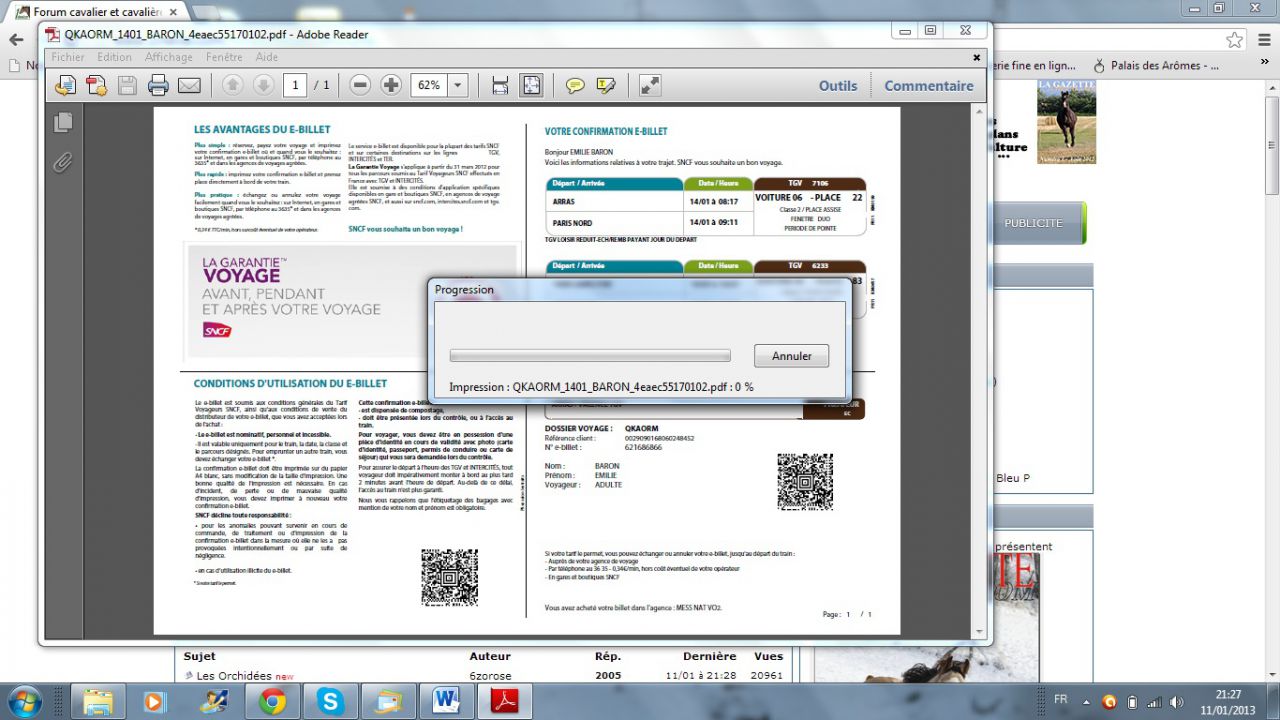
Task: Add a sticky note comment
Action: click(575, 86)
